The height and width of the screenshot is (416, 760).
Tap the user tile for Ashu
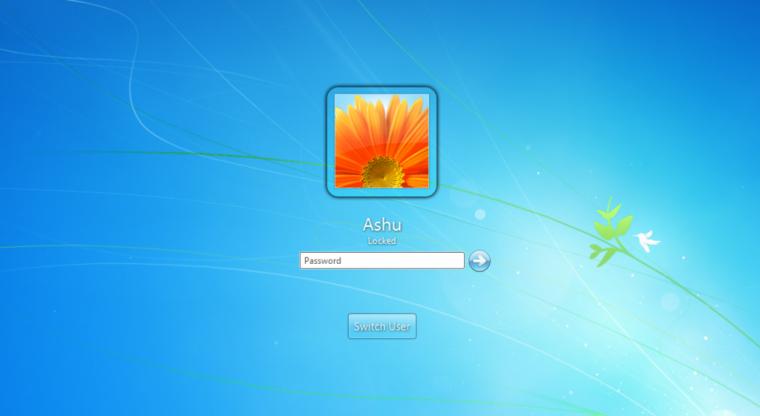pos(381,141)
